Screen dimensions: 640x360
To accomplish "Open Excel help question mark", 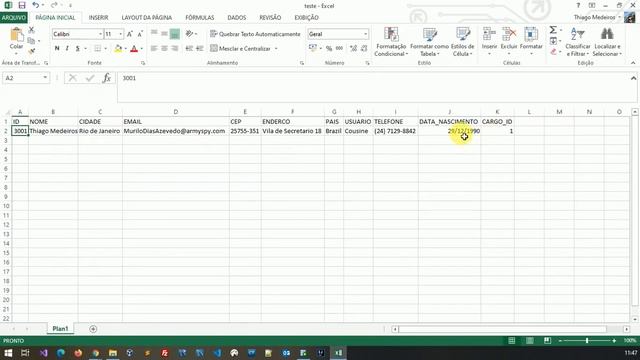I will click(x=578, y=5).
